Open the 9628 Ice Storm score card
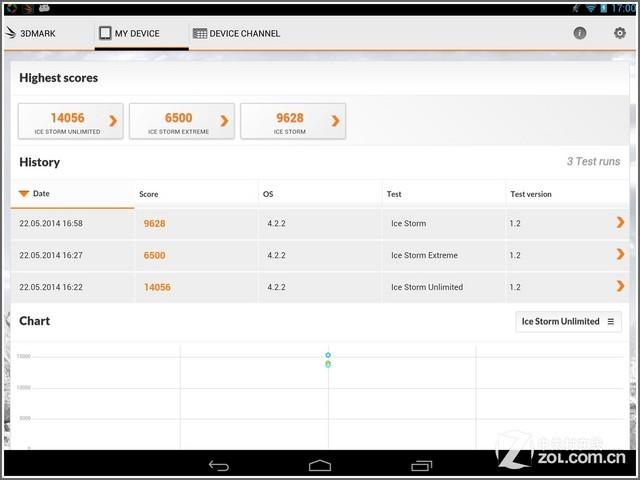The width and height of the screenshot is (640, 480). [293, 121]
